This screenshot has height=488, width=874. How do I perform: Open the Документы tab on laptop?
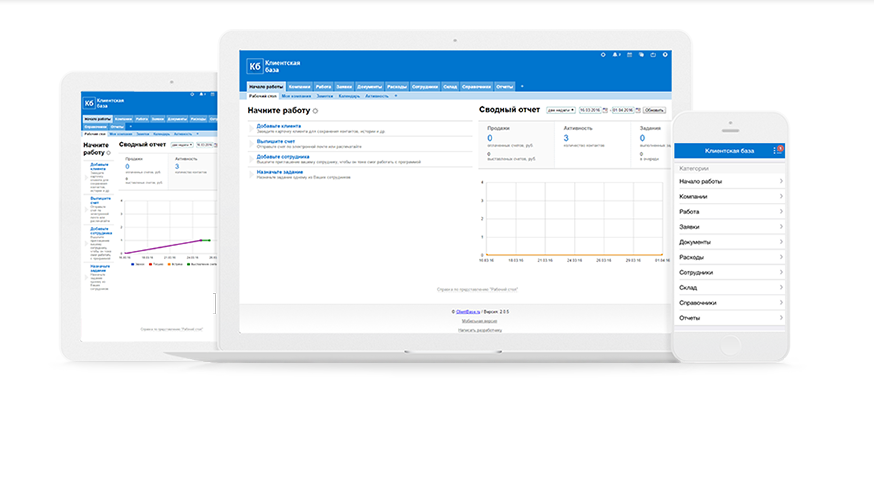(x=370, y=86)
